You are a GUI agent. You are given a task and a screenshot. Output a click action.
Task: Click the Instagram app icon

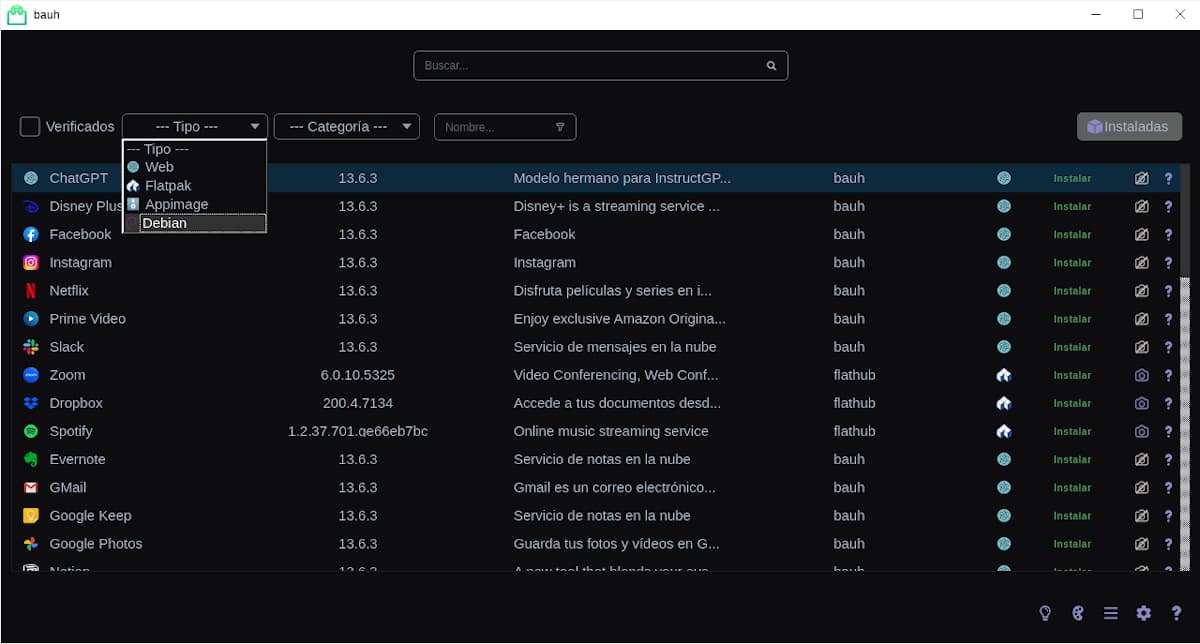point(31,262)
